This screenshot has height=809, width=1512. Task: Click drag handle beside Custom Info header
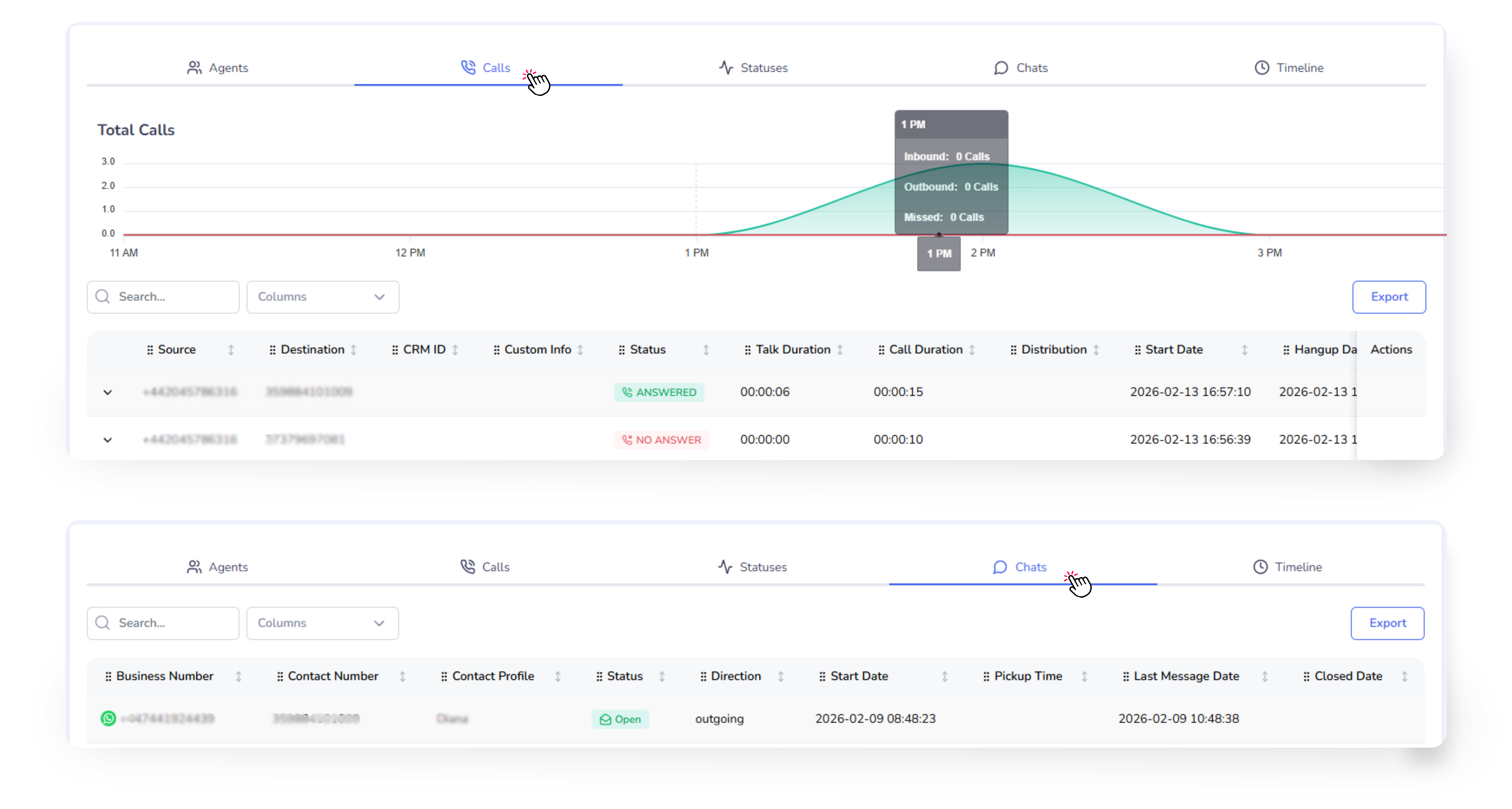coord(496,350)
